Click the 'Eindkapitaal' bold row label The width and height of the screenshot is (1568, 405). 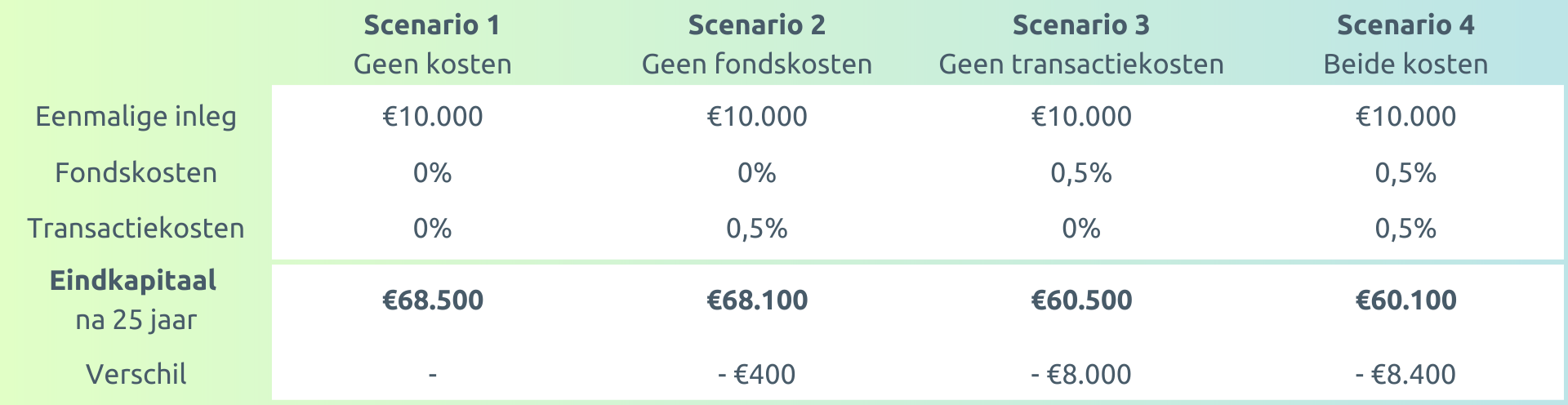(x=133, y=281)
